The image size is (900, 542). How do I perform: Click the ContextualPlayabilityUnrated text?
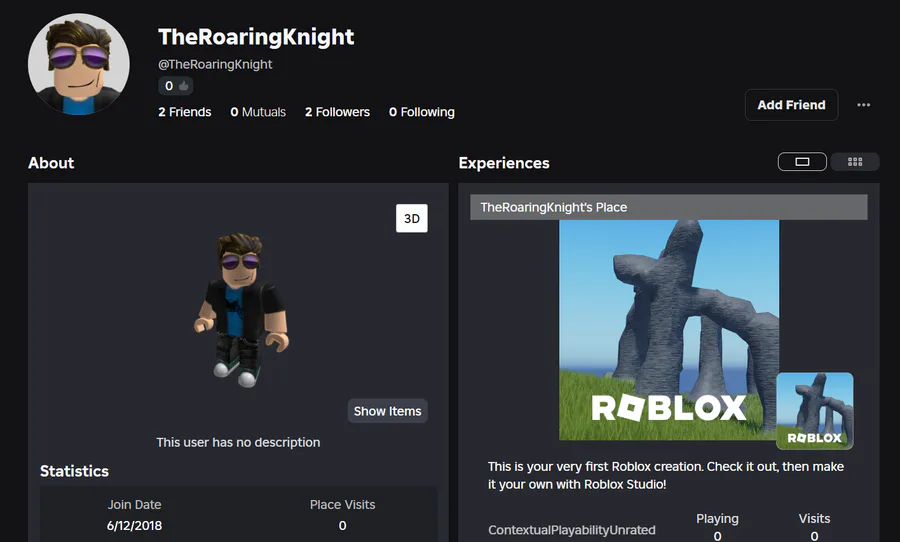click(572, 530)
